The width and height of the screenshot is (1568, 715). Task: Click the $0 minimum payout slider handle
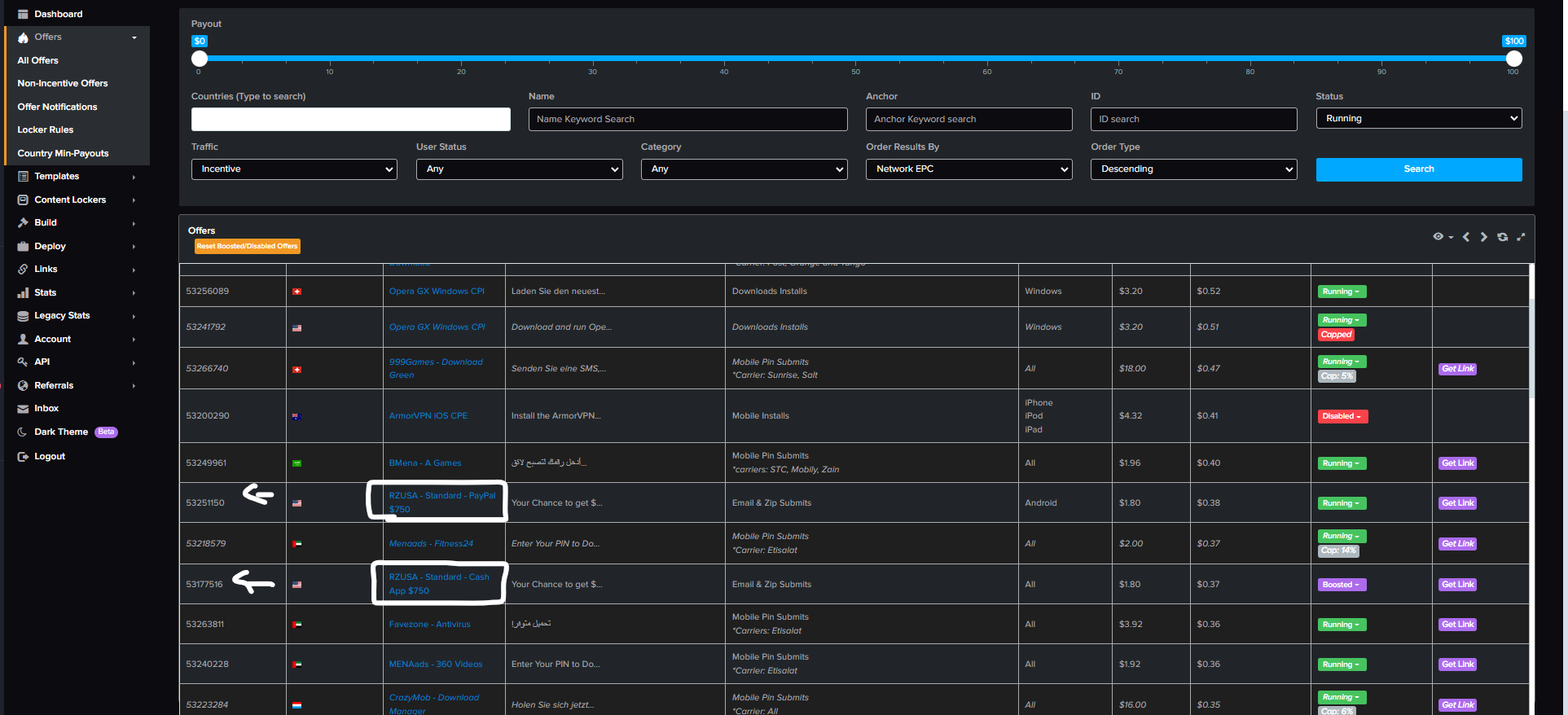tap(200, 59)
